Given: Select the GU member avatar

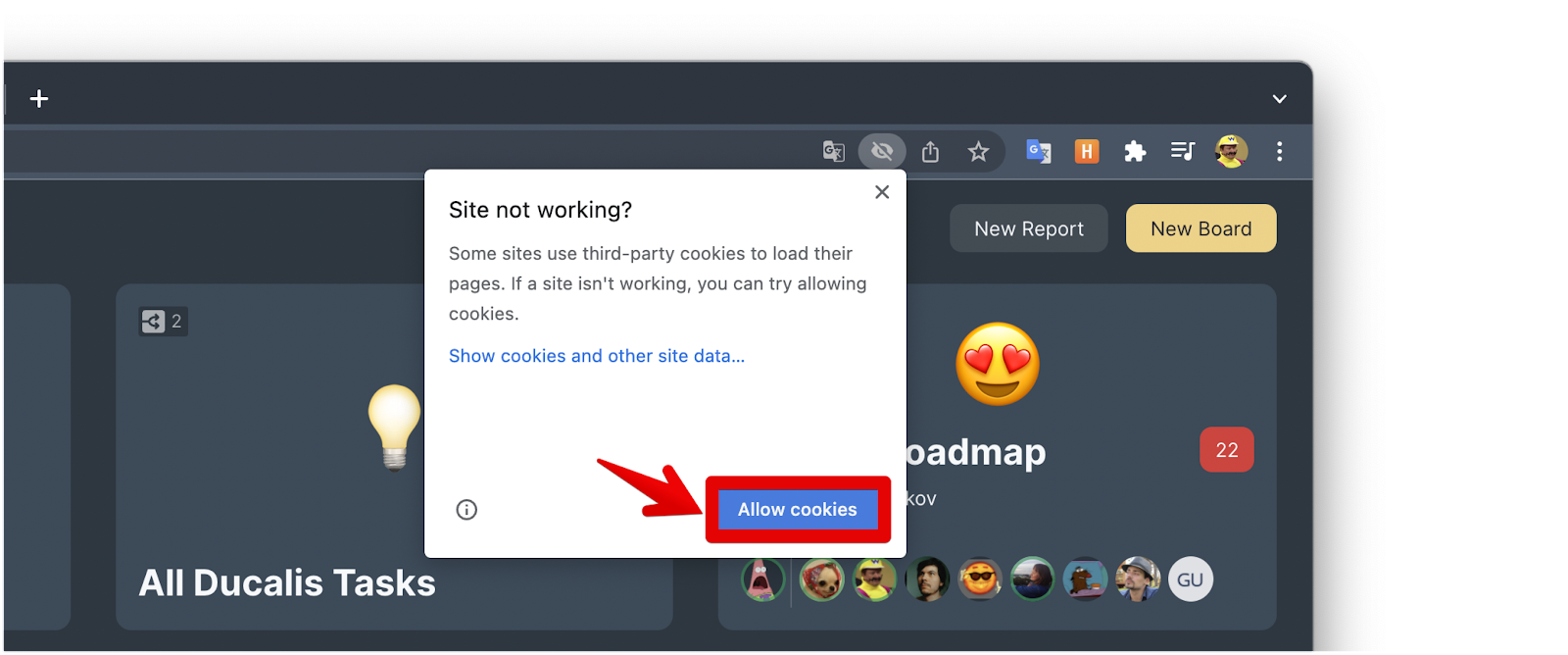Looking at the screenshot, I should pos(1191,579).
